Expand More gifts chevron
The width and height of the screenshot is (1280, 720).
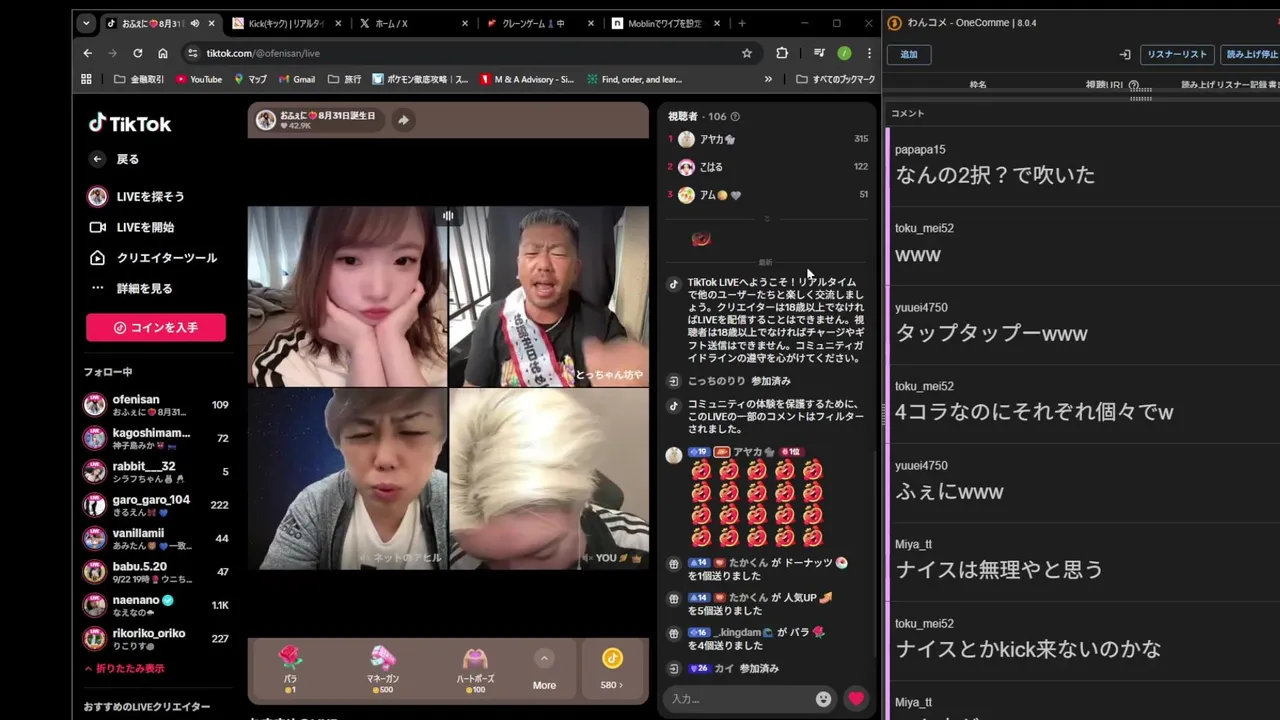coord(544,658)
